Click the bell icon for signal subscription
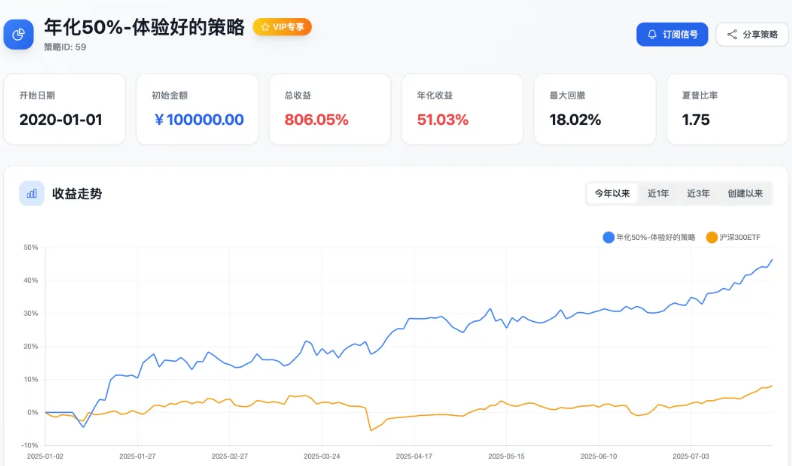This screenshot has width=792, height=466. coord(653,34)
